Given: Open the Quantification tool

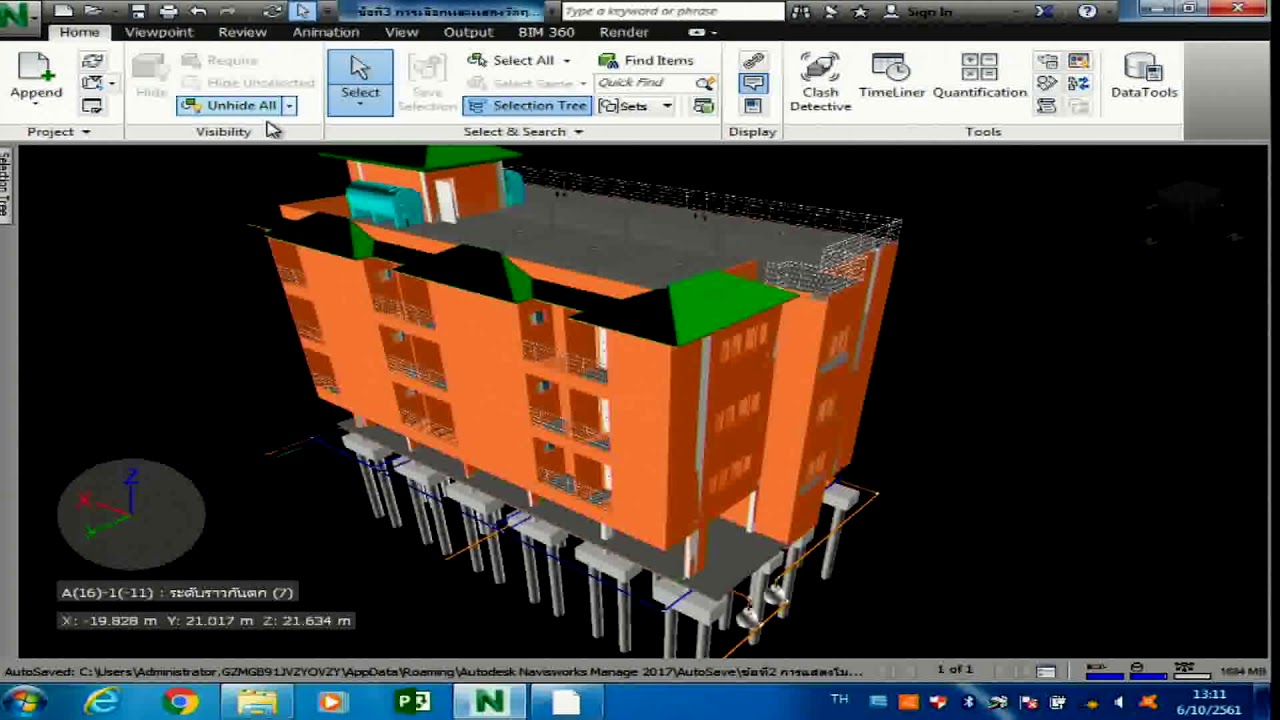Looking at the screenshot, I should pos(979,76).
